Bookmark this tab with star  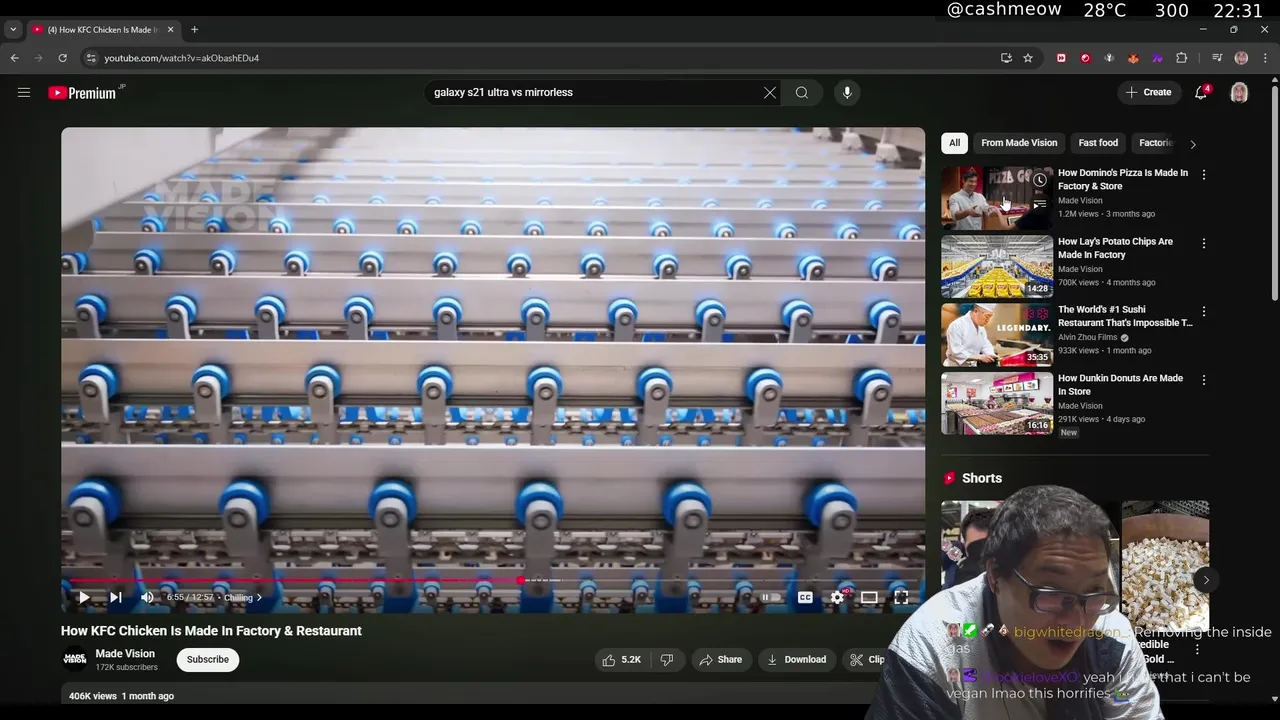1028,58
